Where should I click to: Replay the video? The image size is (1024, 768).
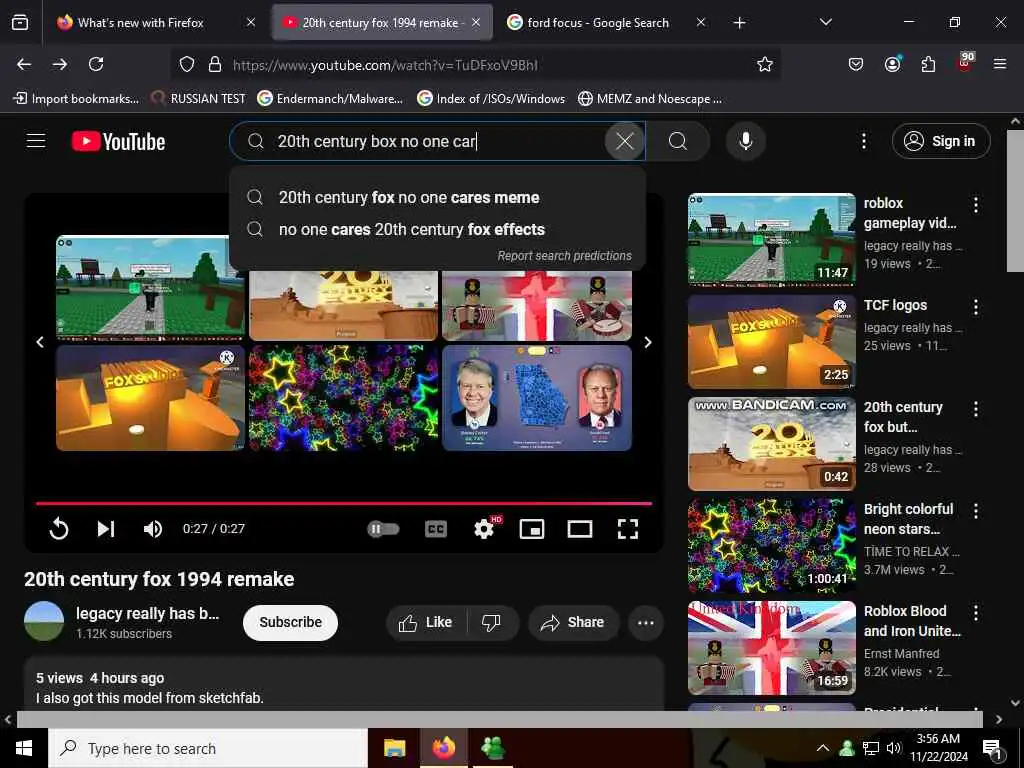click(59, 528)
